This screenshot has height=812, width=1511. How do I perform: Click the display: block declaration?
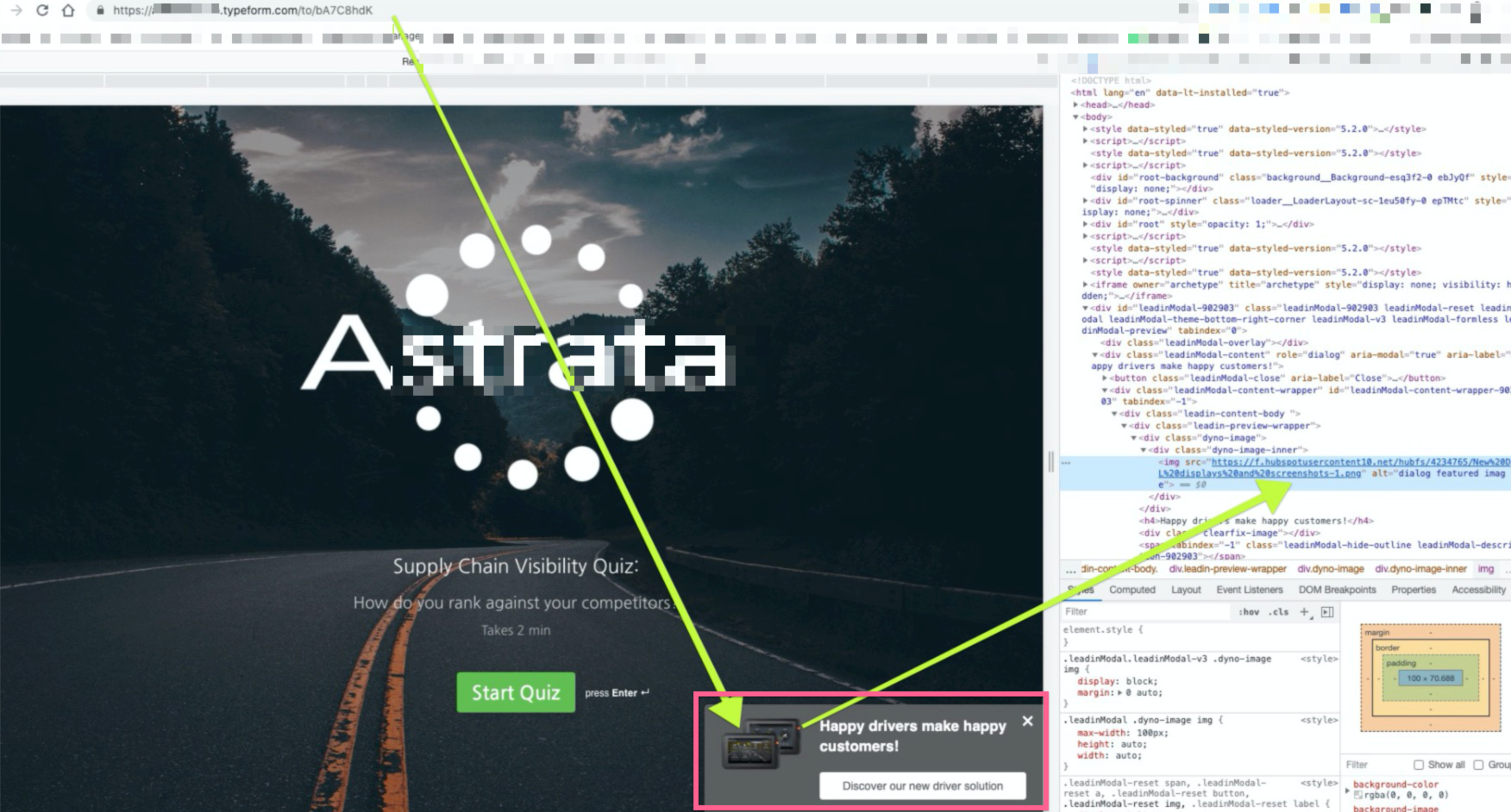[1117, 682]
